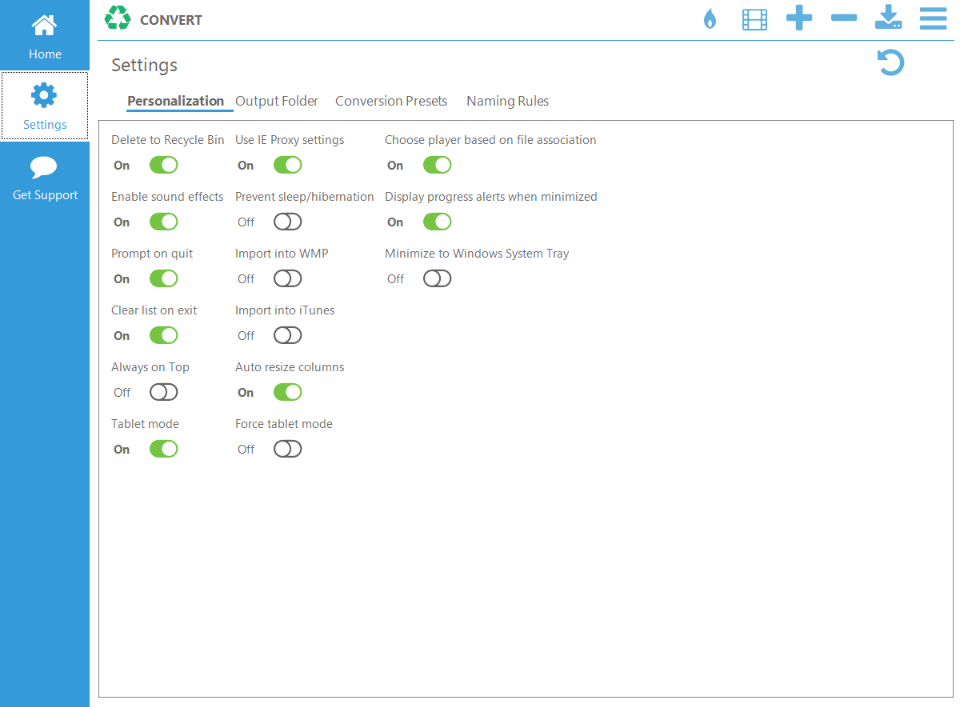Screen dimensions: 963x707
Task: Toggle Choose player based on file association
Action: point(437,165)
